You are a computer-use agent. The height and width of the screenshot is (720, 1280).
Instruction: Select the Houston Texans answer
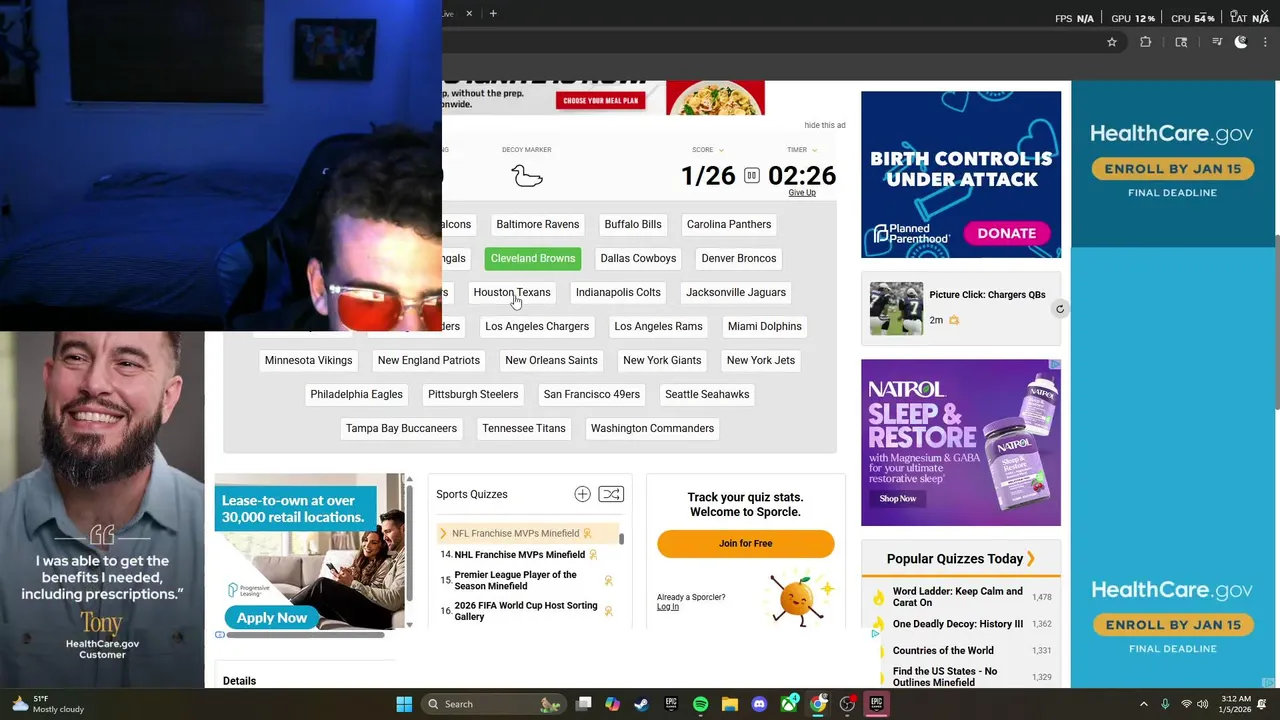pos(512,292)
